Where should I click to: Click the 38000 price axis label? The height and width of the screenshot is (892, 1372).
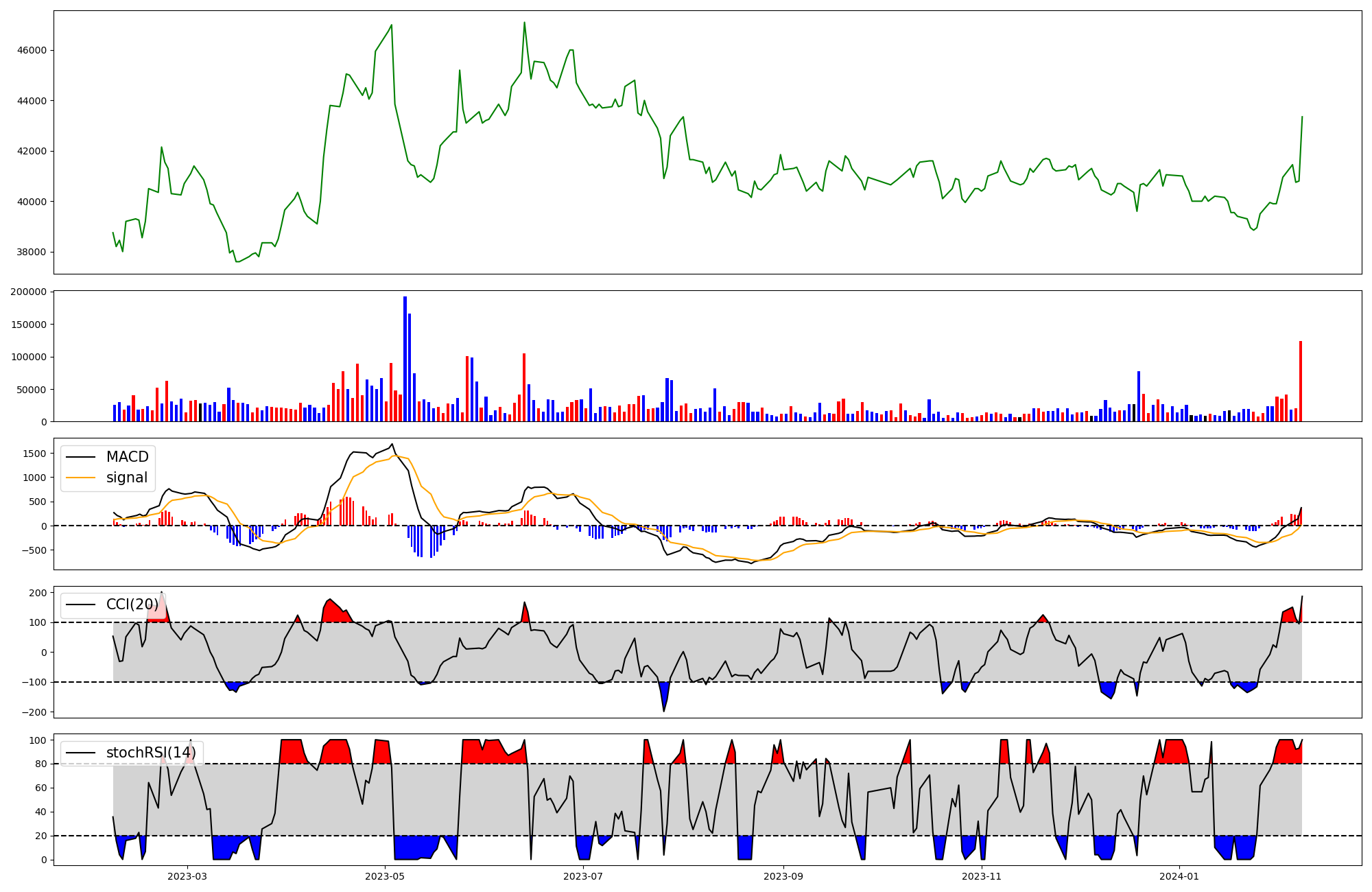click(30, 252)
